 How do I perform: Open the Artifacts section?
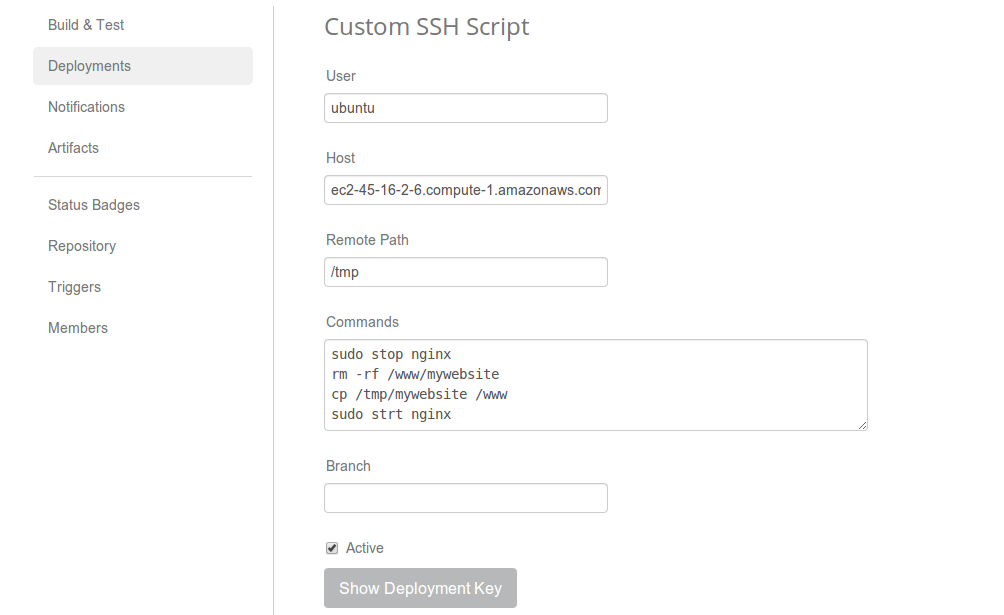73,148
